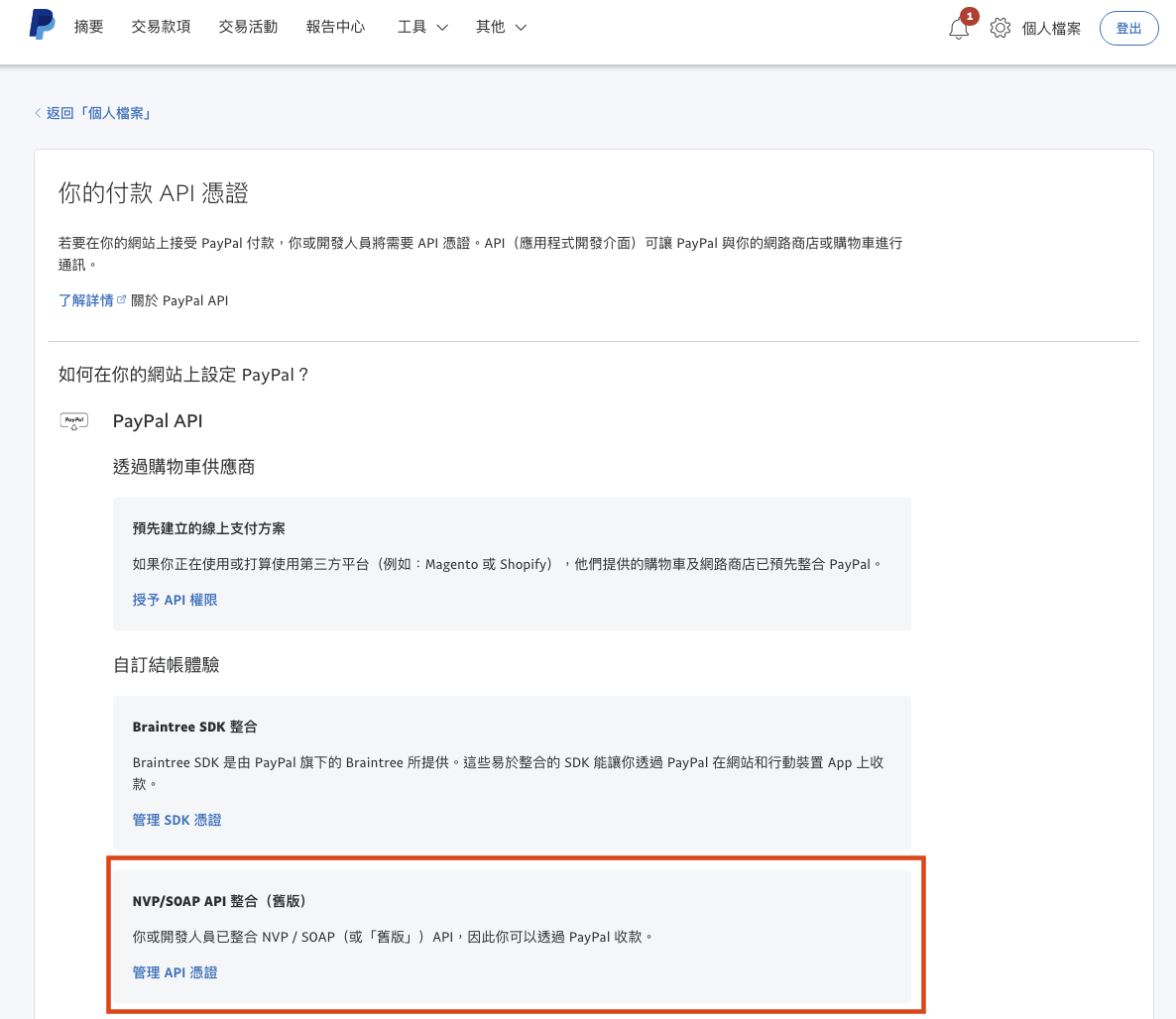Open the 了解詳情 link
Screen dimensions: 1176x1019
click(85, 300)
